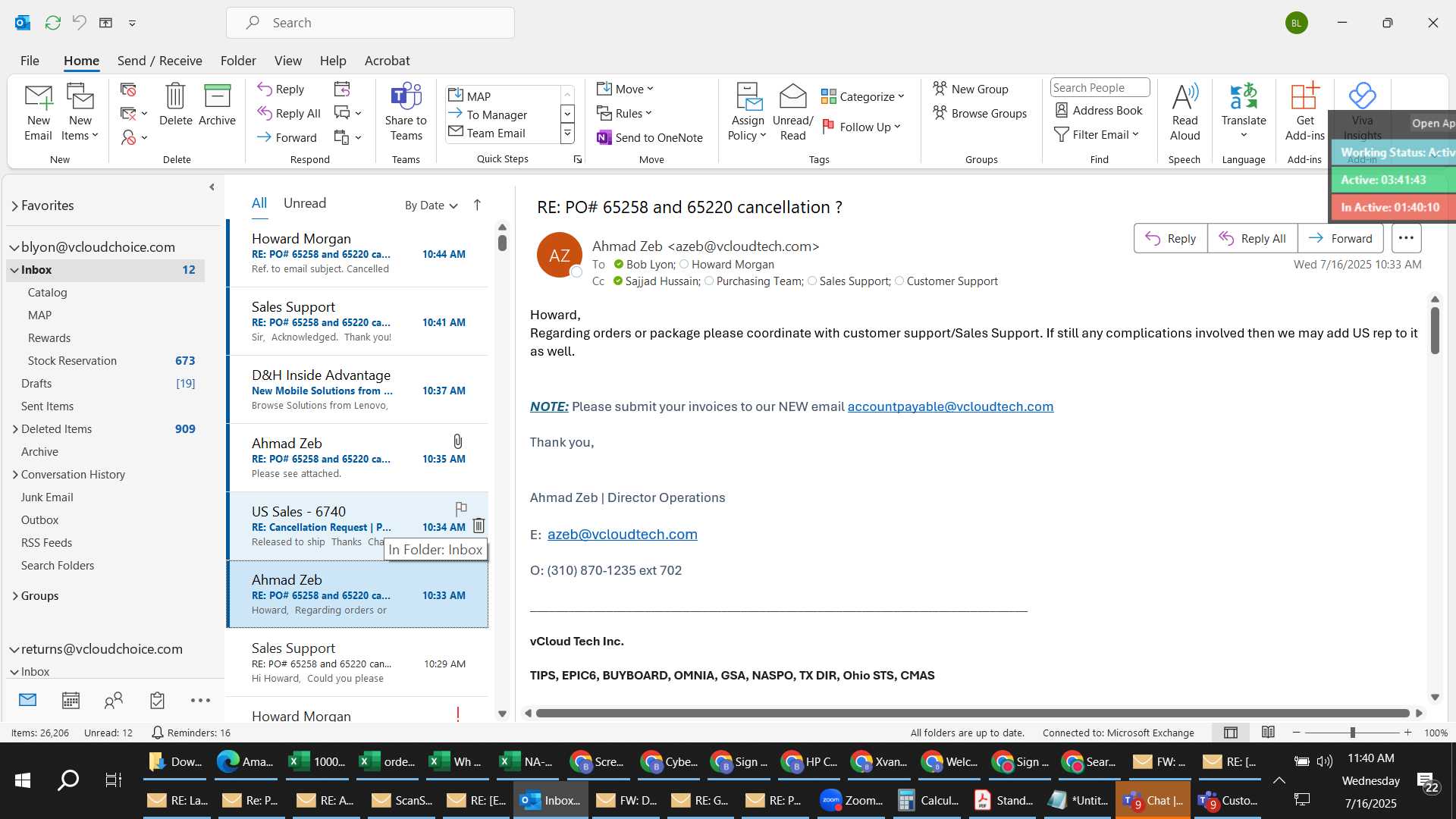Click Forward button in reading pane
The image size is (1456, 819).
point(1341,238)
